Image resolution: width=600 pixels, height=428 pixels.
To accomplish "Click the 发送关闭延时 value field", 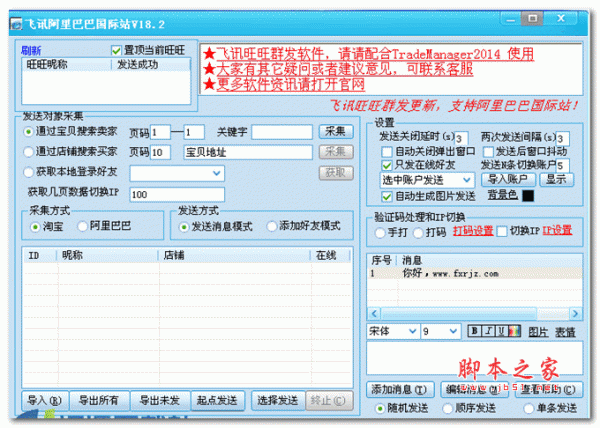I will (x=461, y=138).
